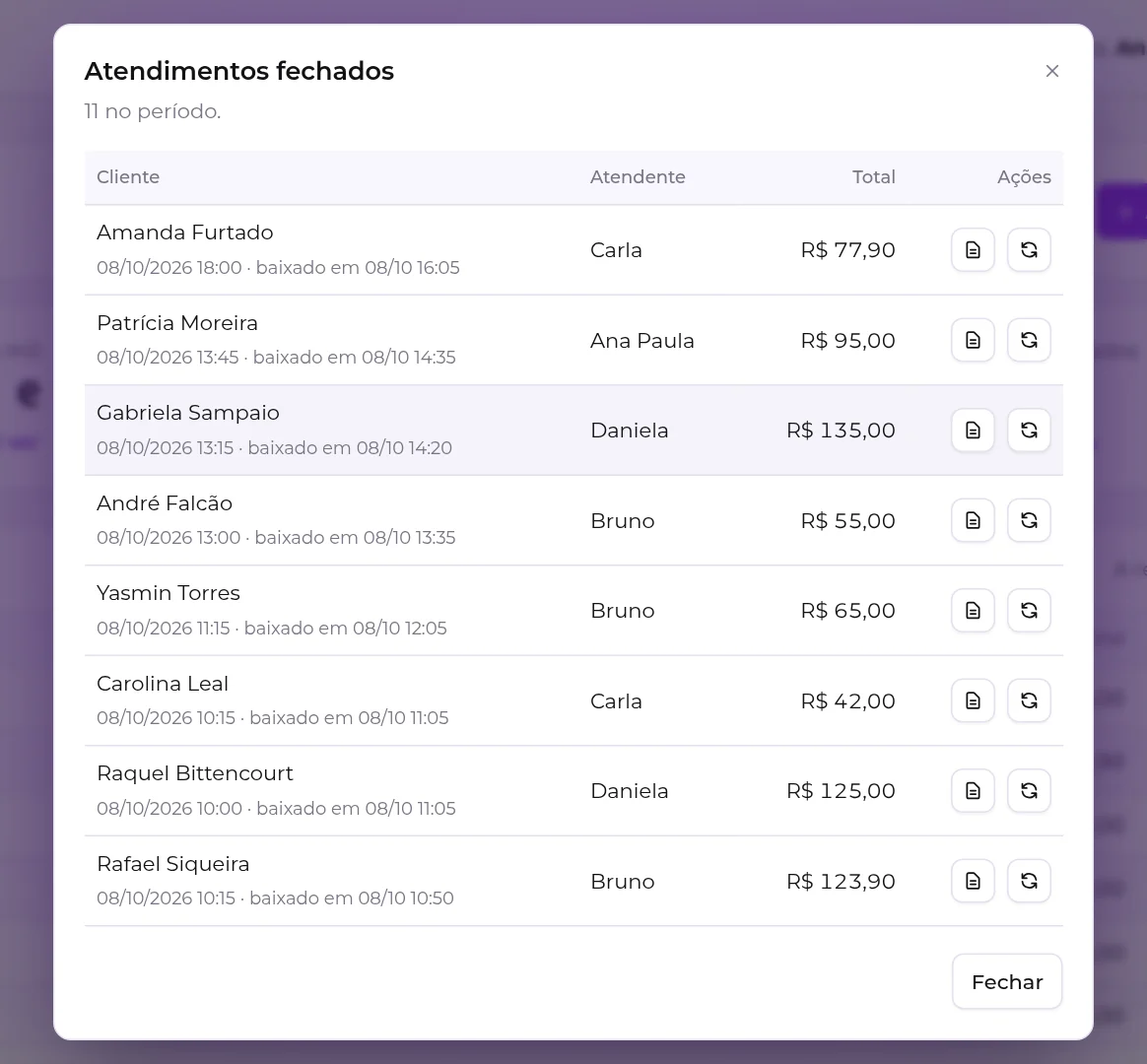Screen dimensions: 1147x1064
Task: Reopen Yasmin Torres appointment icon
Action: (x=1029, y=610)
